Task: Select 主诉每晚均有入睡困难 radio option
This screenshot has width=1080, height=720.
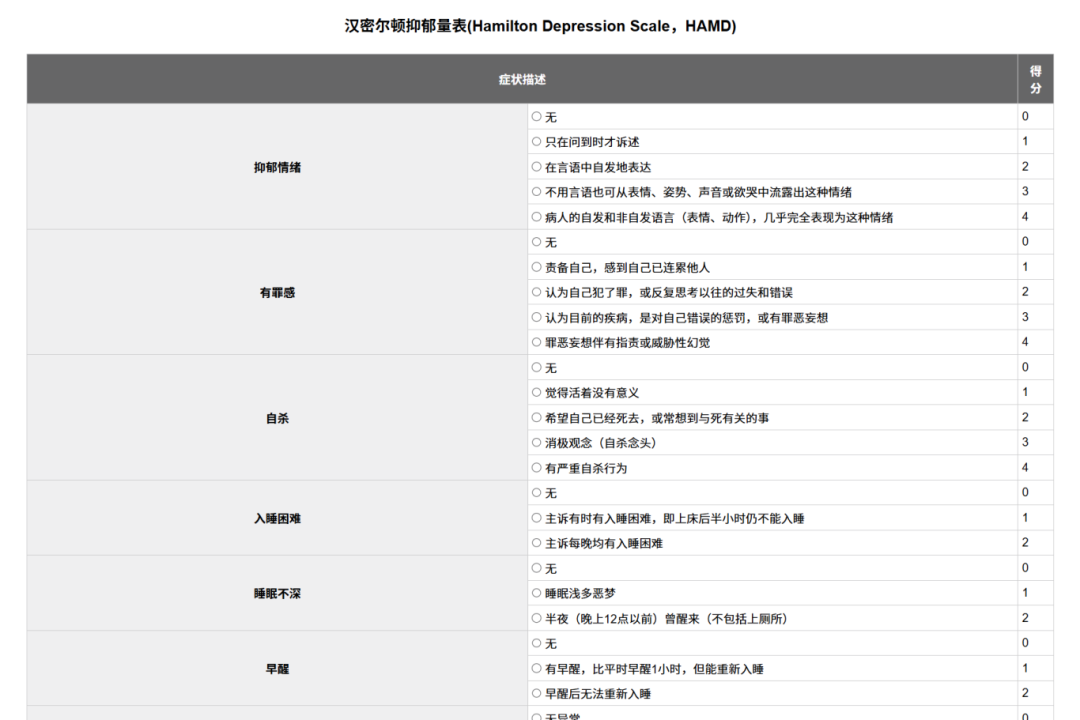Action: click(537, 543)
